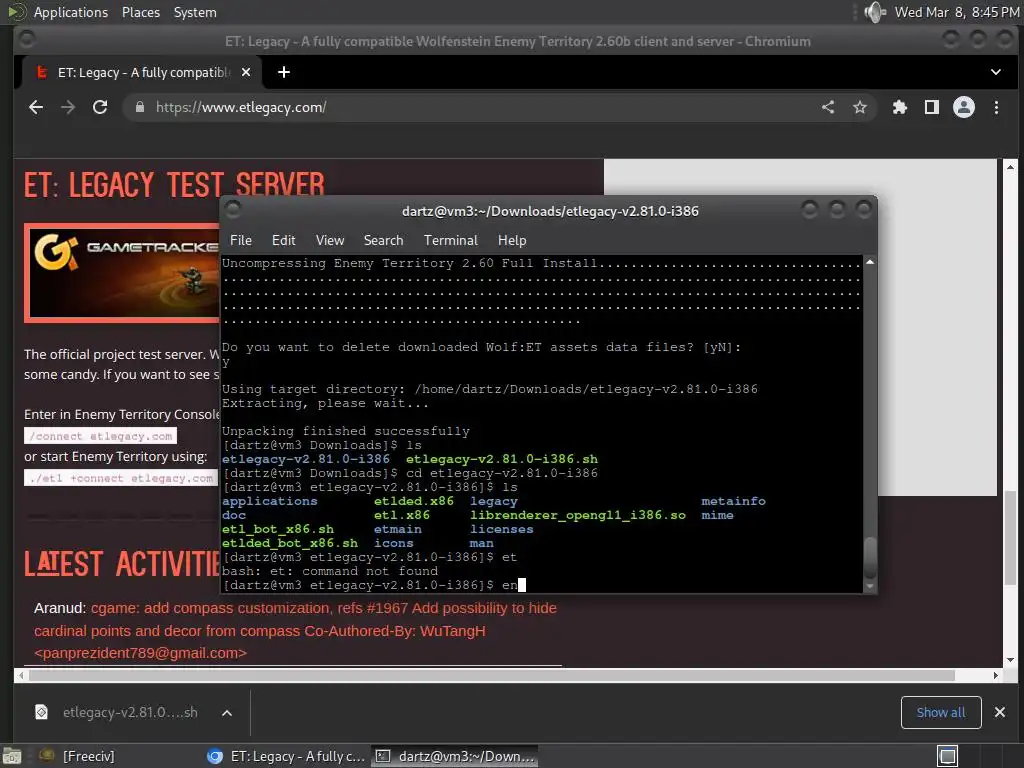1024x768 pixels.
Task: Open the Extensions puzzle icon
Action: point(900,107)
